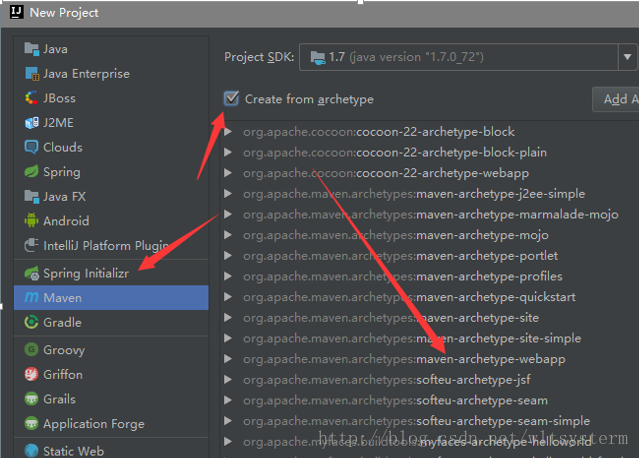
Task: Click the Gradle icon
Action: coord(31,322)
